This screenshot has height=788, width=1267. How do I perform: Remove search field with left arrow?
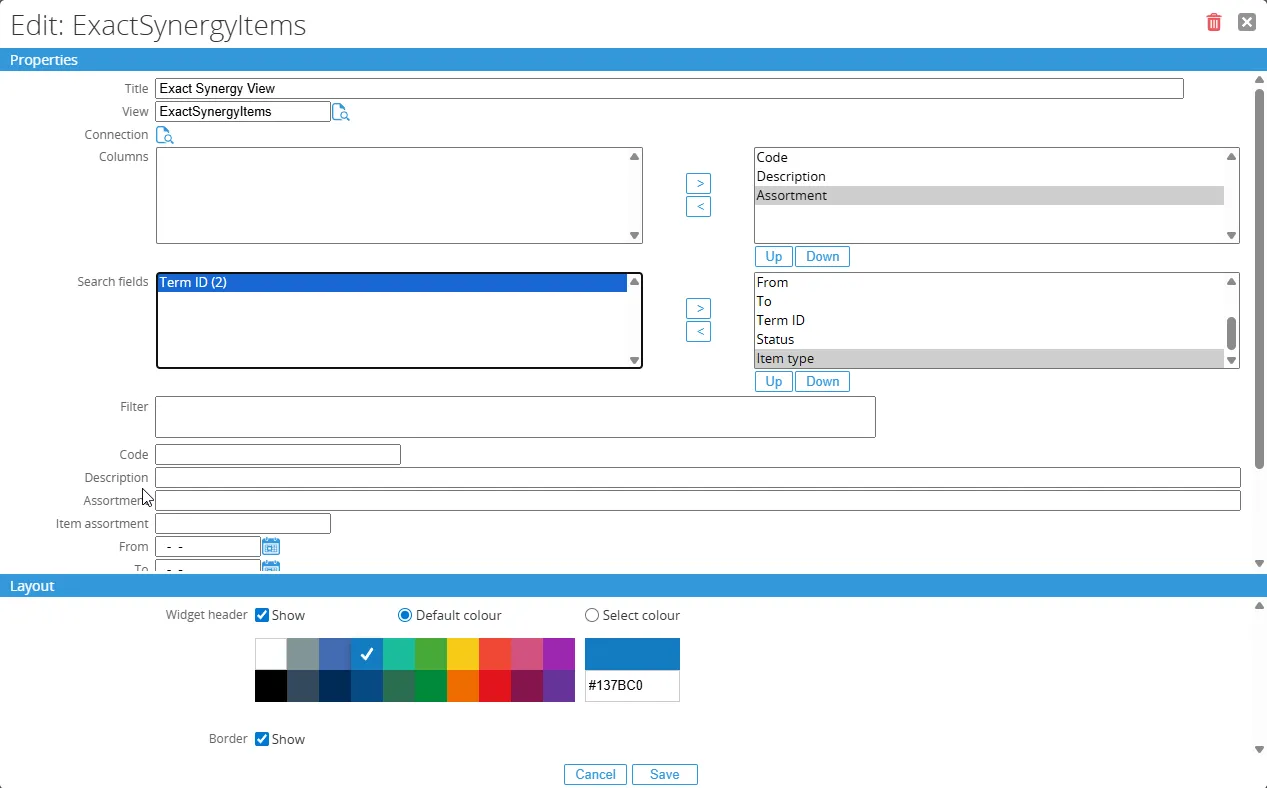tap(698, 332)
